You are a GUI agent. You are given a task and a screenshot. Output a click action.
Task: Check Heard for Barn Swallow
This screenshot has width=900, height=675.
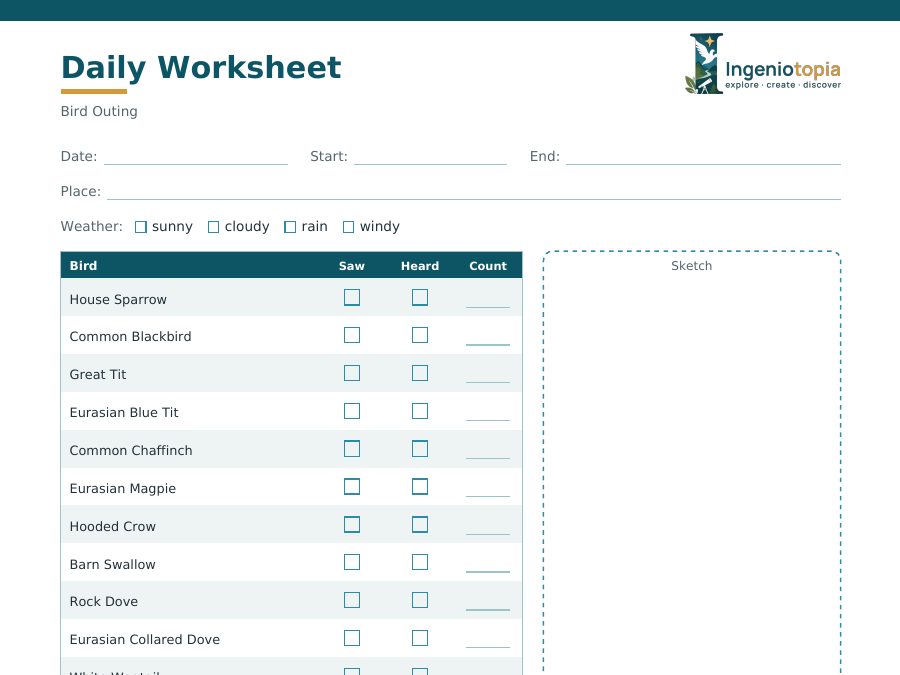420,562
